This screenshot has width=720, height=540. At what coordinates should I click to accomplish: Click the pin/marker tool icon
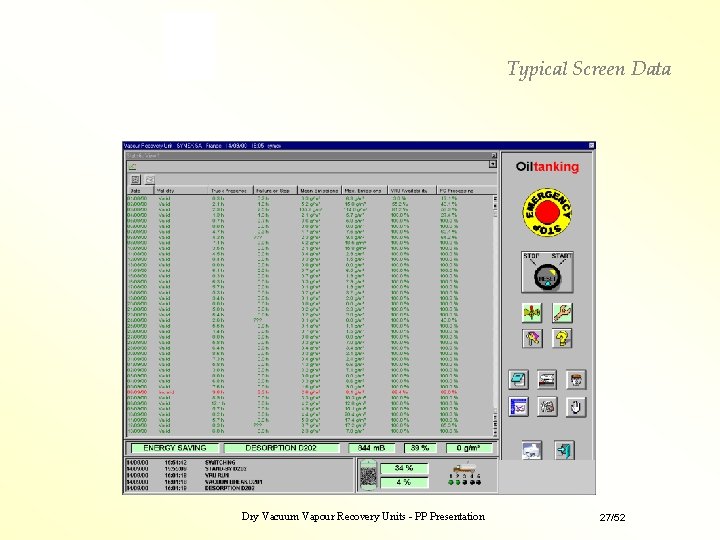(x=532, y=338)
